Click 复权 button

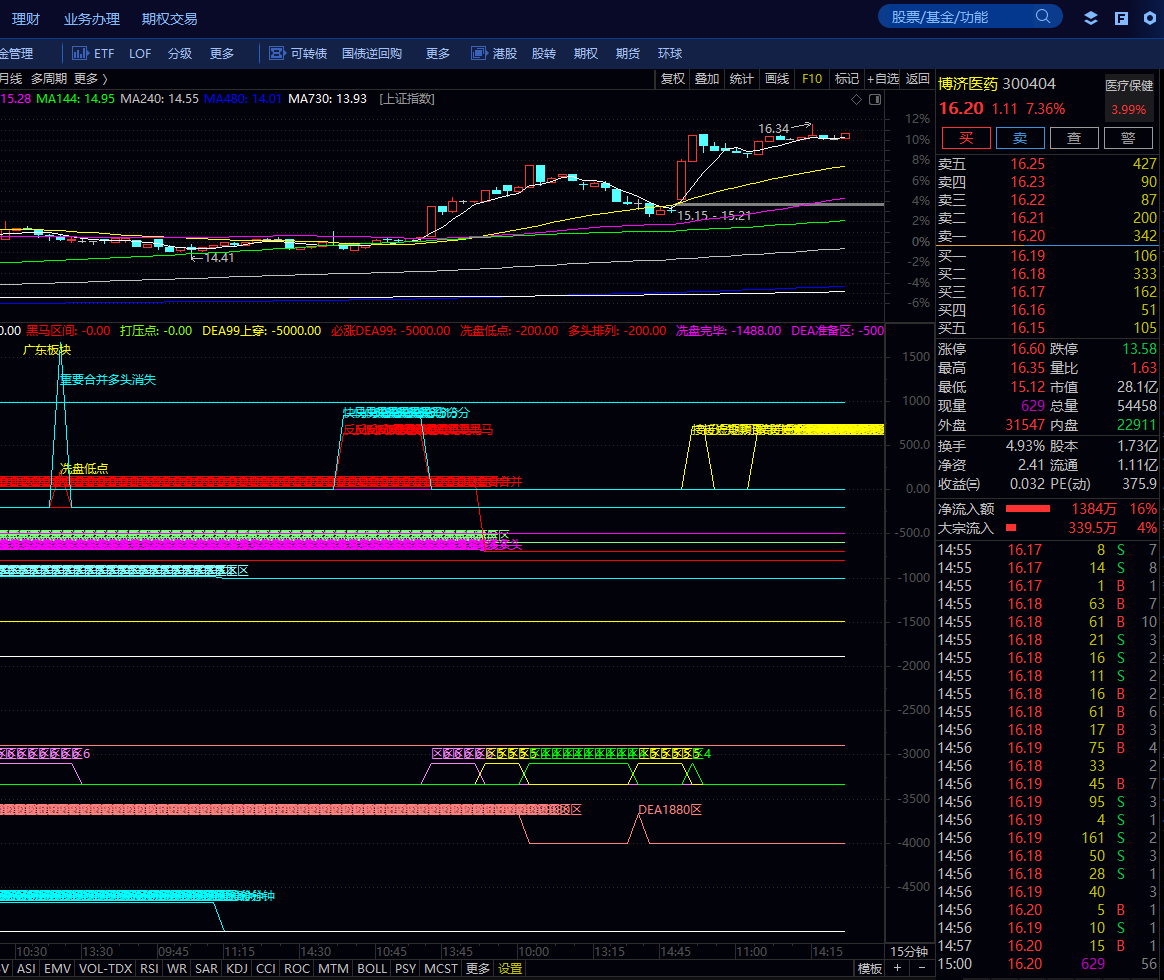673,79
